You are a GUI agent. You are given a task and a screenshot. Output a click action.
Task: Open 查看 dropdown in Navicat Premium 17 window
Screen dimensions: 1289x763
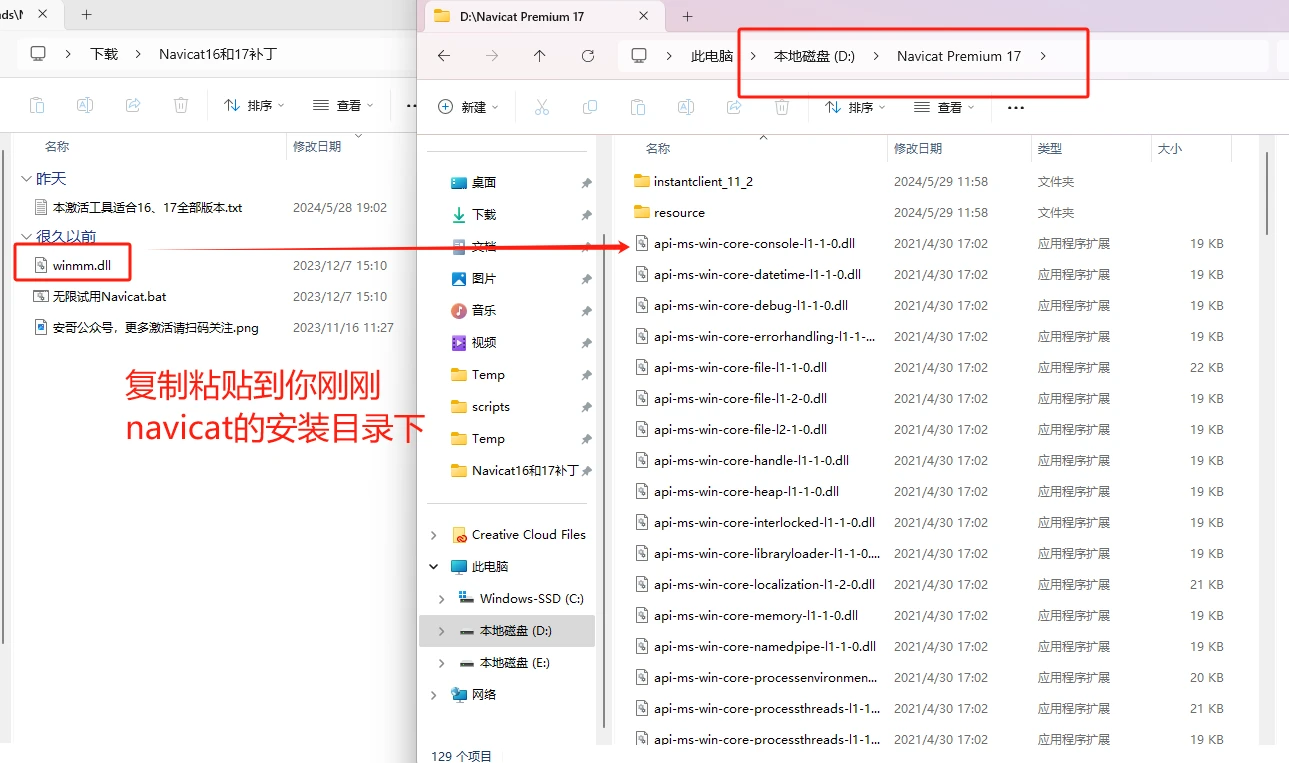[x=944, y=107]
